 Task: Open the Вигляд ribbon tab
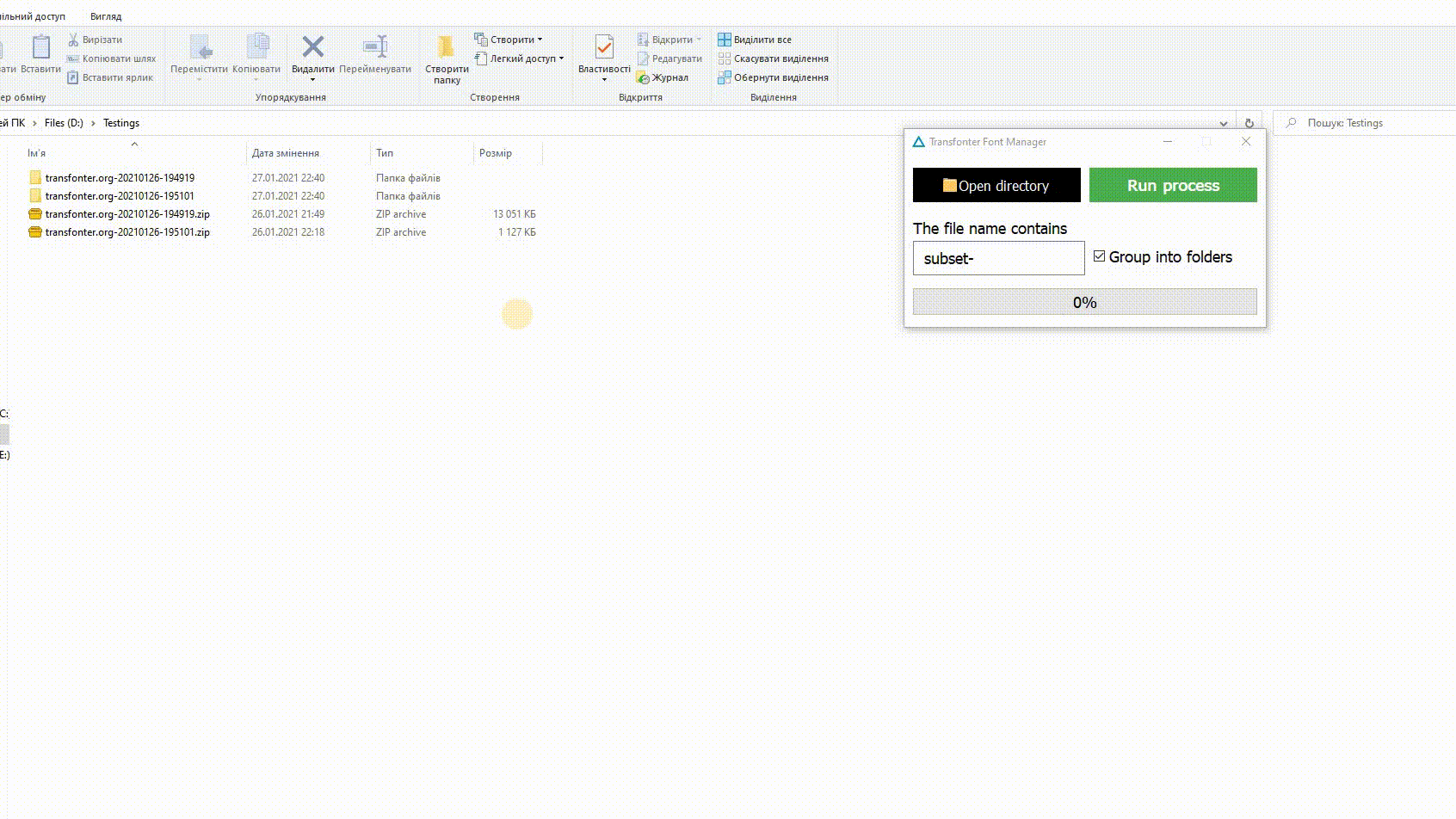106,16
